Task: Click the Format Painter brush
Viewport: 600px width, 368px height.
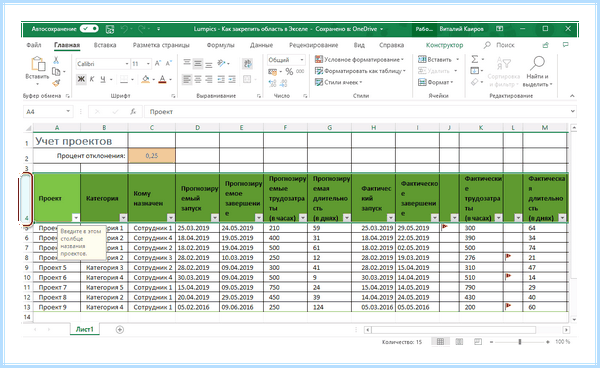Action: click(x=56, y=83)
